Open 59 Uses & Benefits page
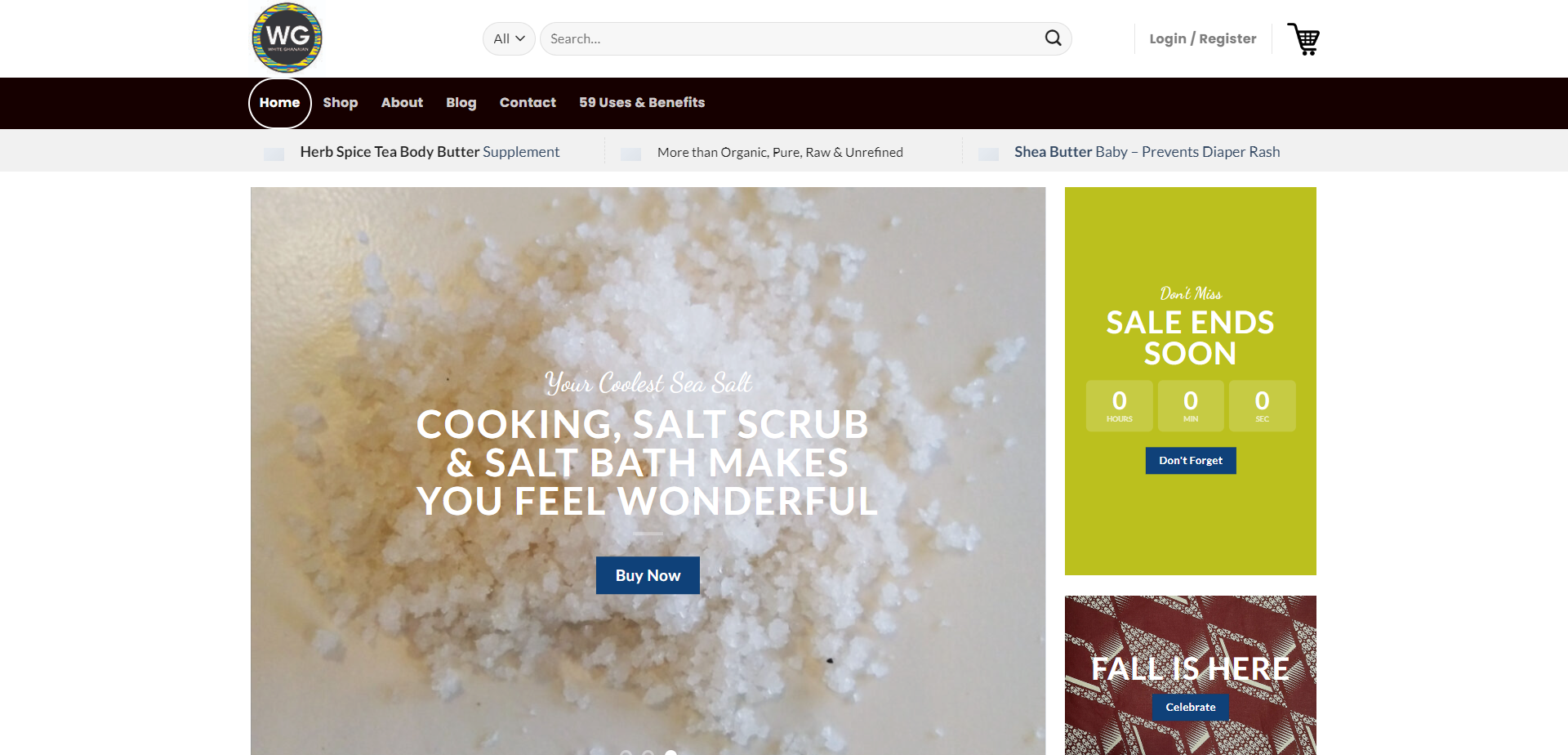Viewport: 1568px width, 755px height. 642,103
